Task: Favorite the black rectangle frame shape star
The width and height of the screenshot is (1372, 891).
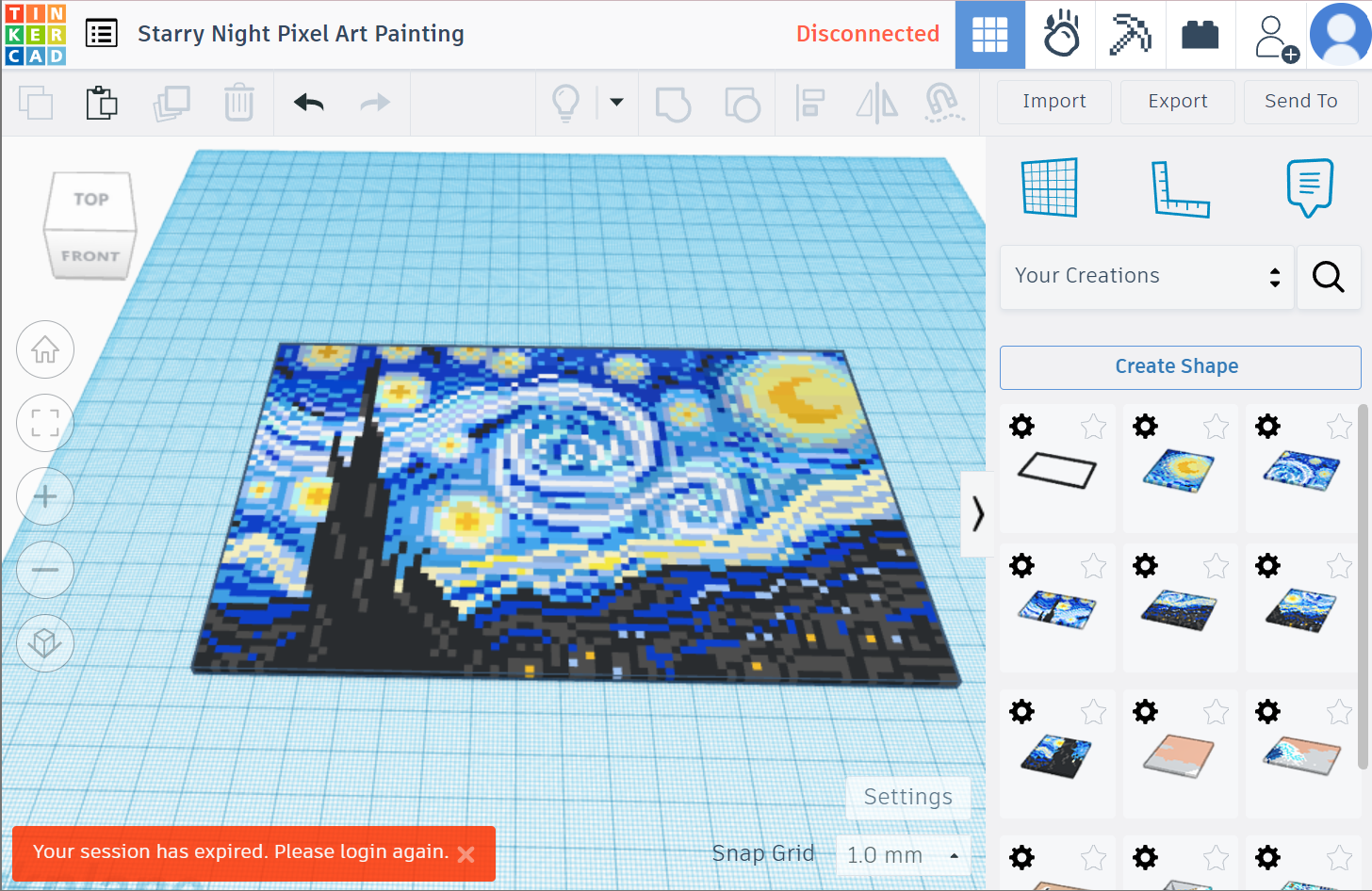Action: click(1093, 427)
